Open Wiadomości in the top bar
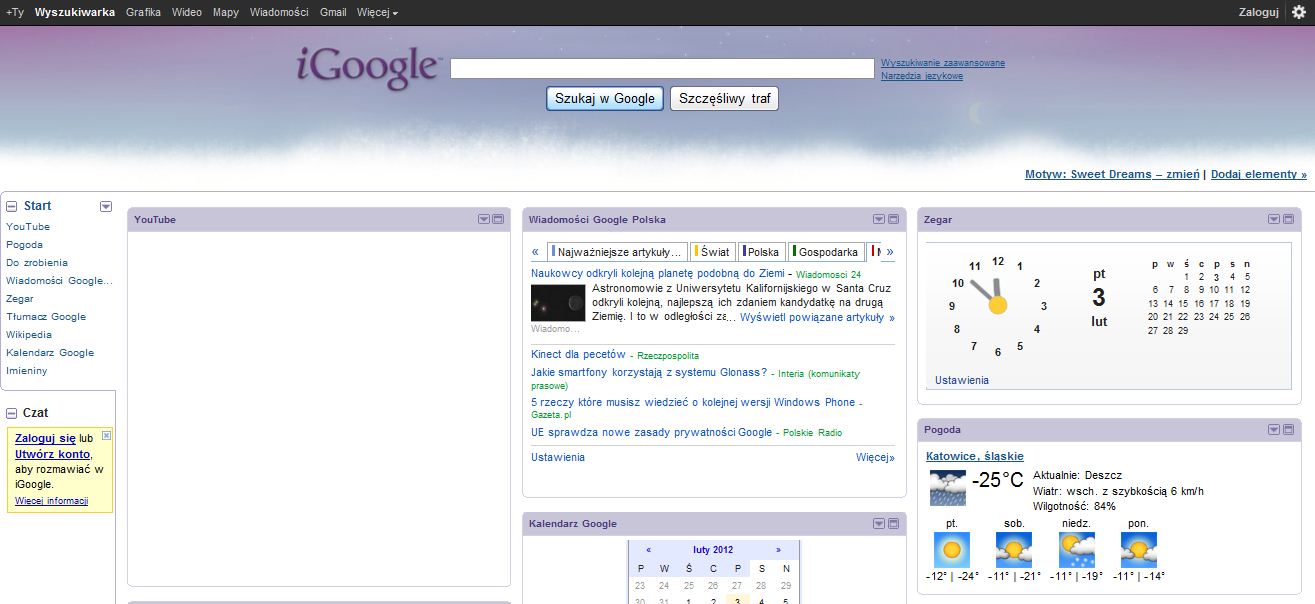Viewport: 1315px width, 604px height. click(280, 12)
